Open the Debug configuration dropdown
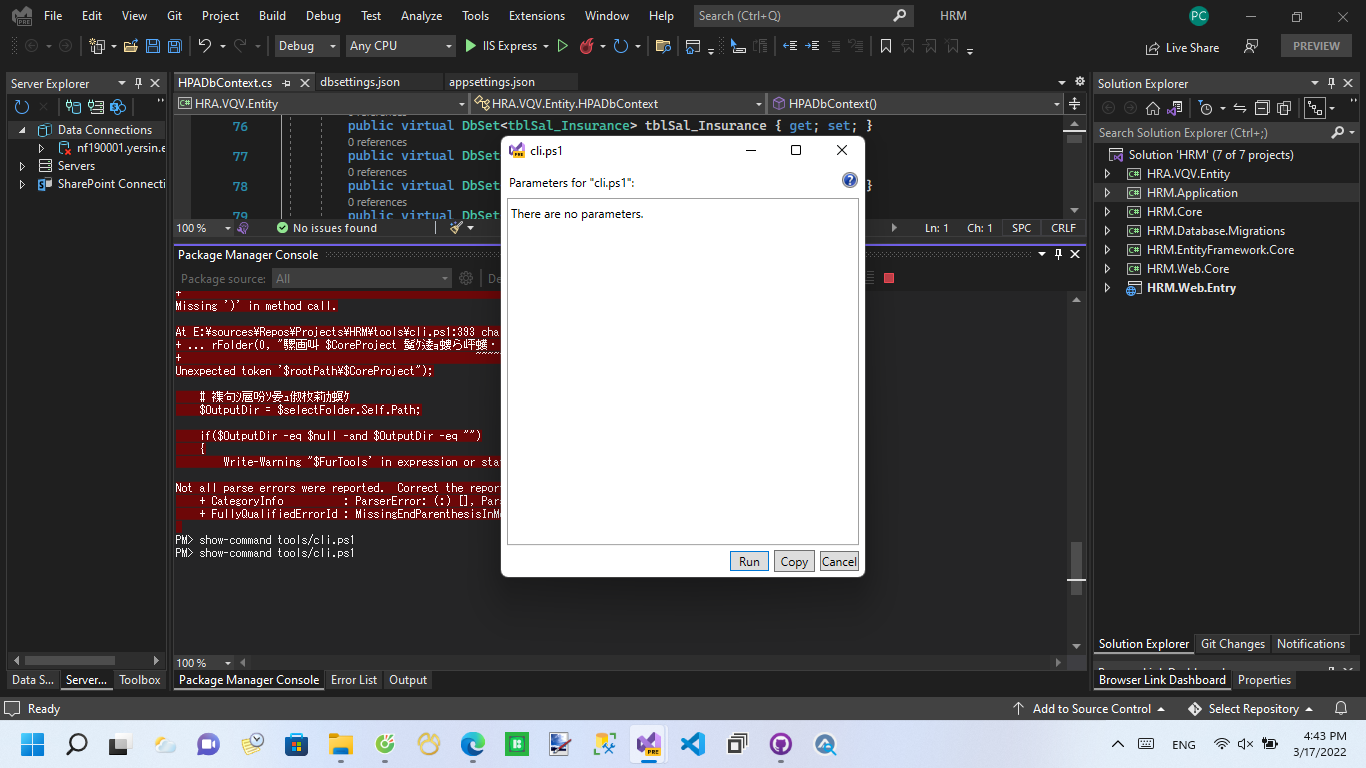Viewport: 1366px width, 768px height. tap(308, 46)
